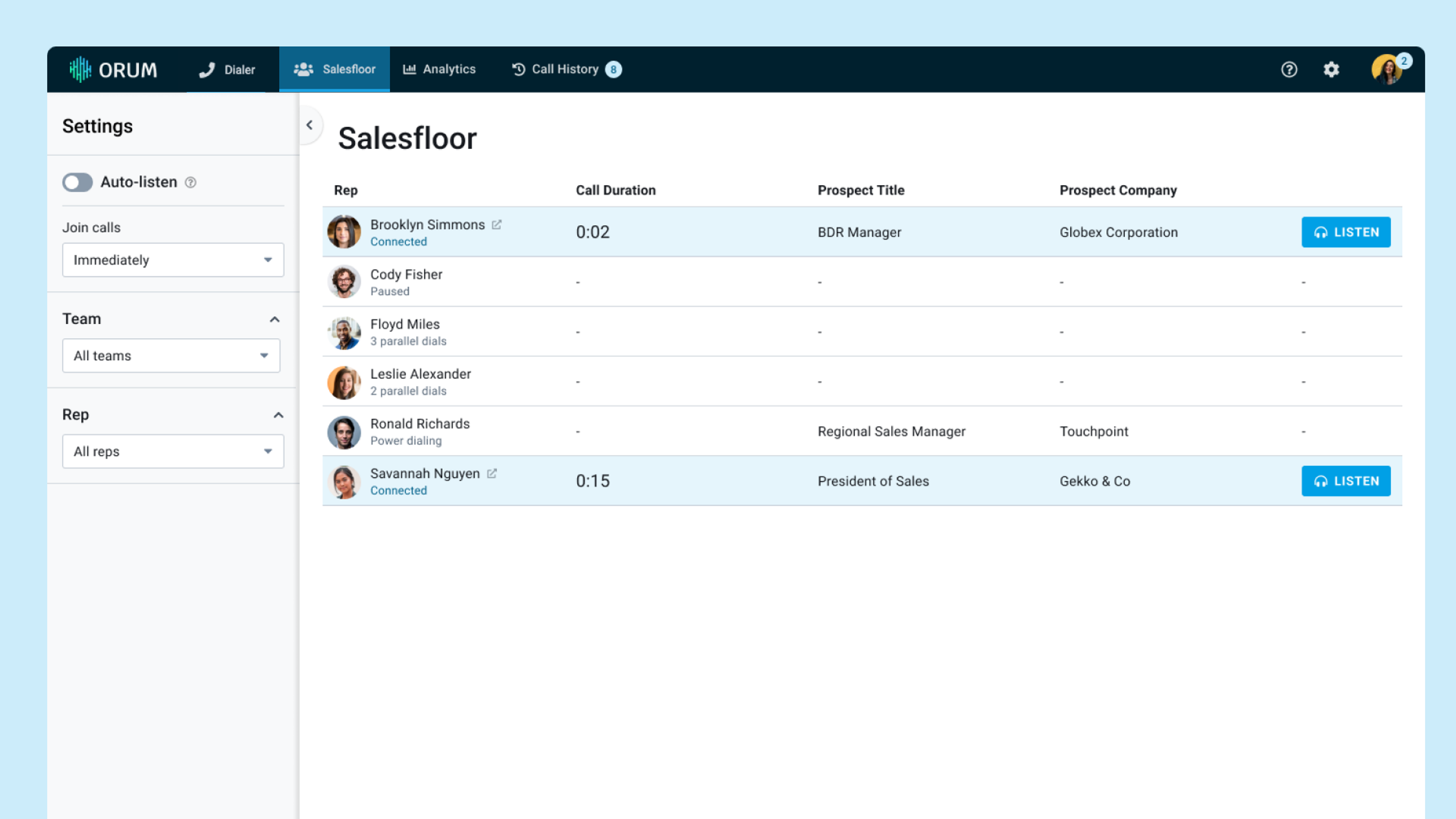Expand the Rep filter section
Viewport: 1456px width, 819px height.
275,414
